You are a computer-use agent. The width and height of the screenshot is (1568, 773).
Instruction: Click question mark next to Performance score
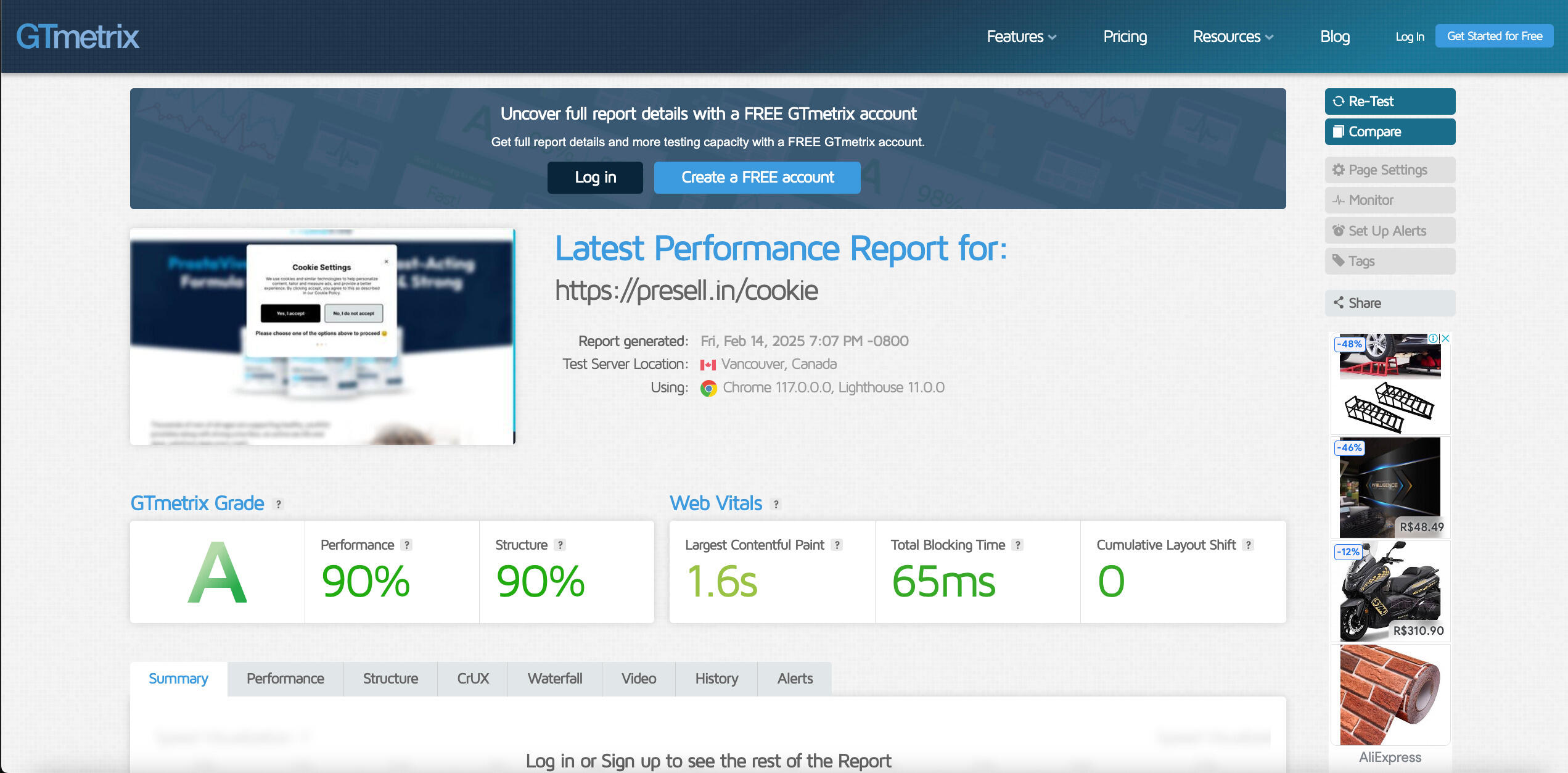pyautogui.click(x=406, y=545)
